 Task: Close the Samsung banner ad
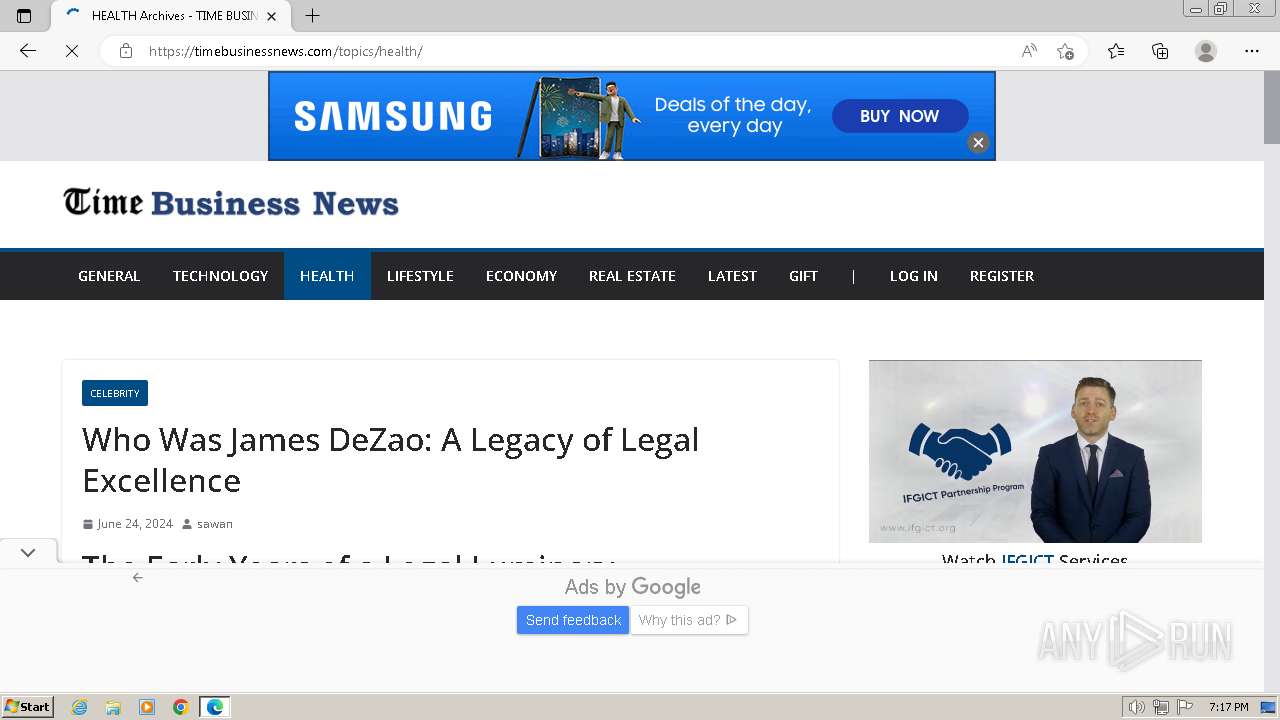(x=978, y=143)
